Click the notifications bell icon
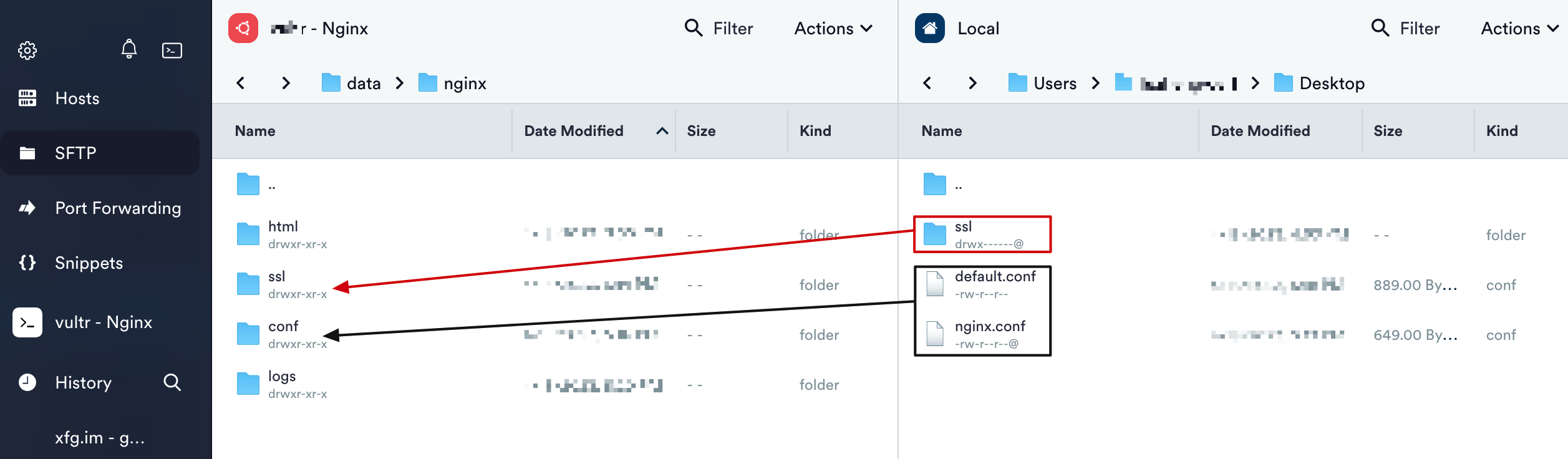The image size is (1568, 459). pyautogui.click(x=129, y=49)
